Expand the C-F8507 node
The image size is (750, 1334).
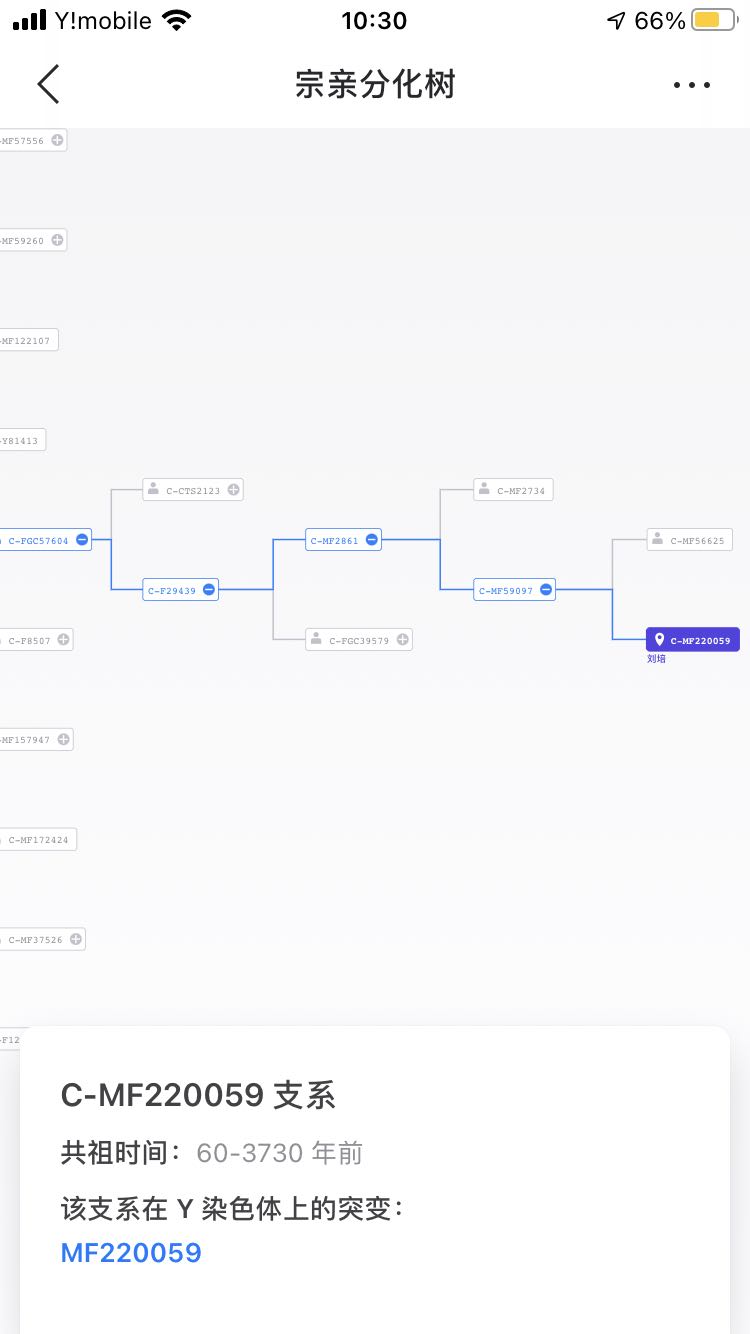(x=63, y=640)
